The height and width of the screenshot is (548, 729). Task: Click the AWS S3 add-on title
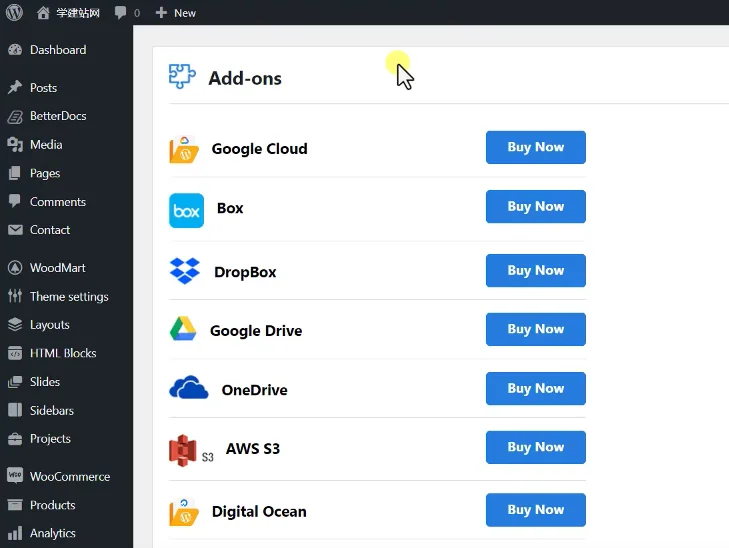[x=253, y=449]
